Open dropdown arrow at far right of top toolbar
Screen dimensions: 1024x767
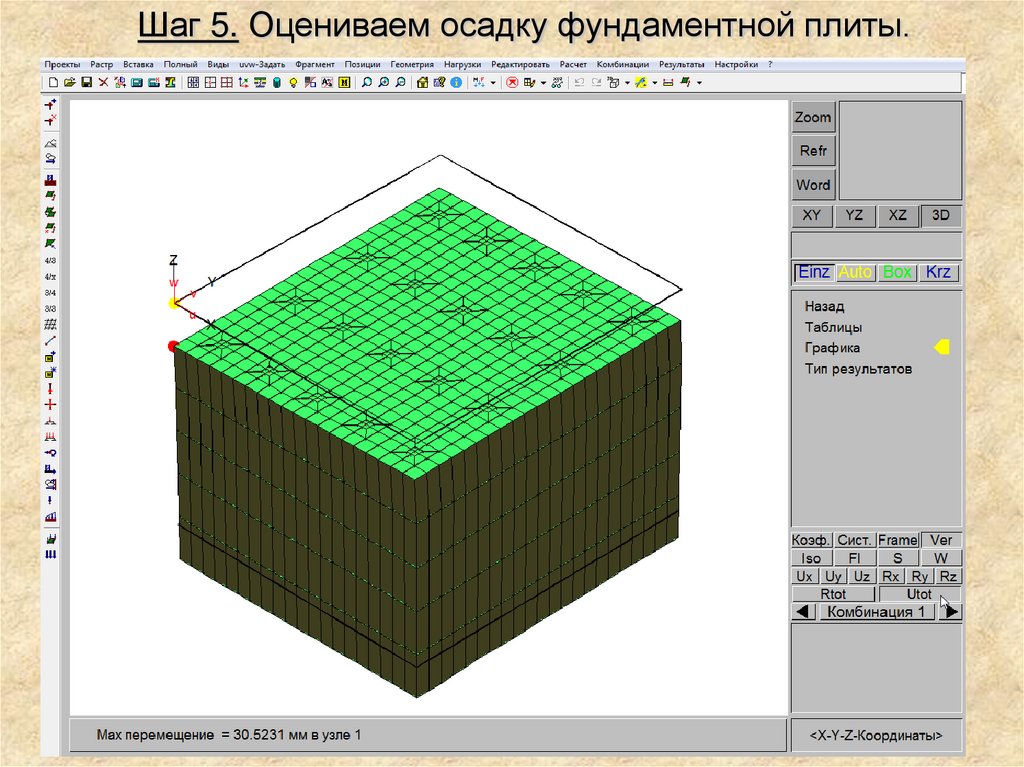[x=699, y=82]
